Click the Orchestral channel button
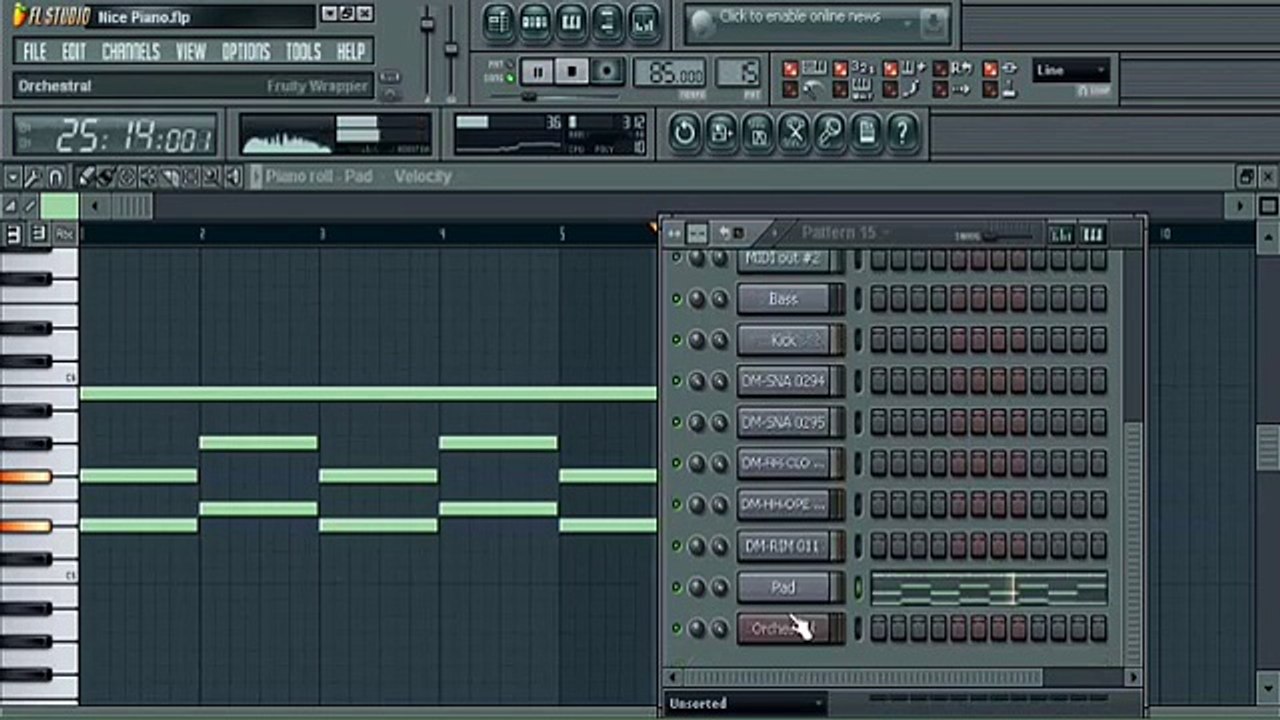The width and height of the screenshot is (1280, 720). (784, 629)
